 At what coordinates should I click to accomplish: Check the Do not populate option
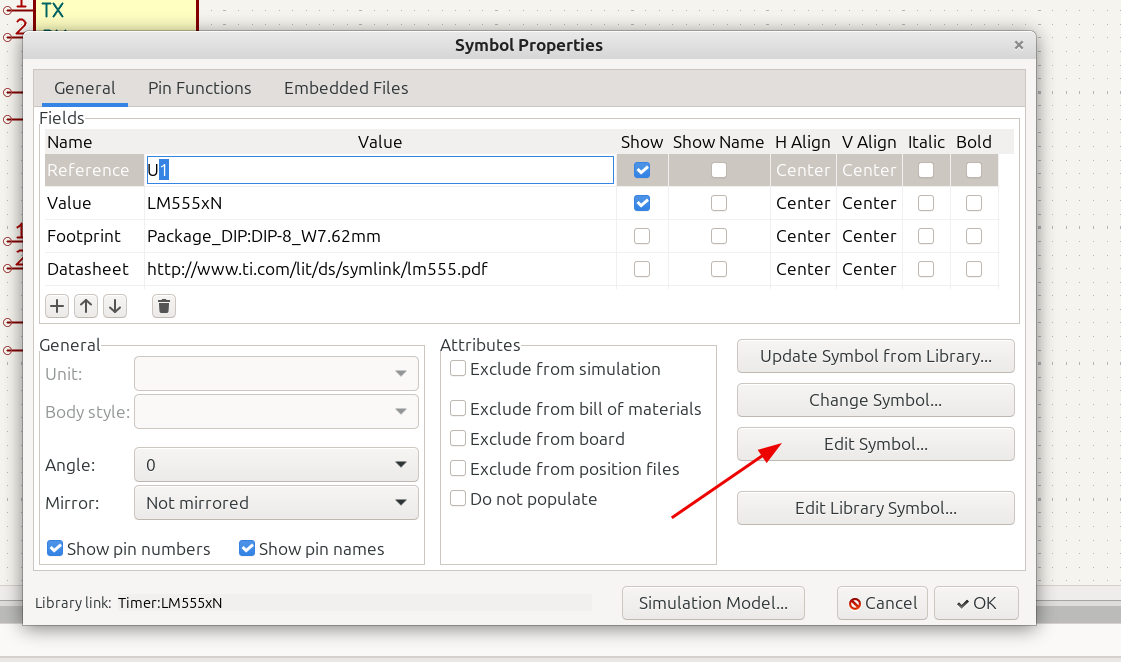tap(458, 498)
